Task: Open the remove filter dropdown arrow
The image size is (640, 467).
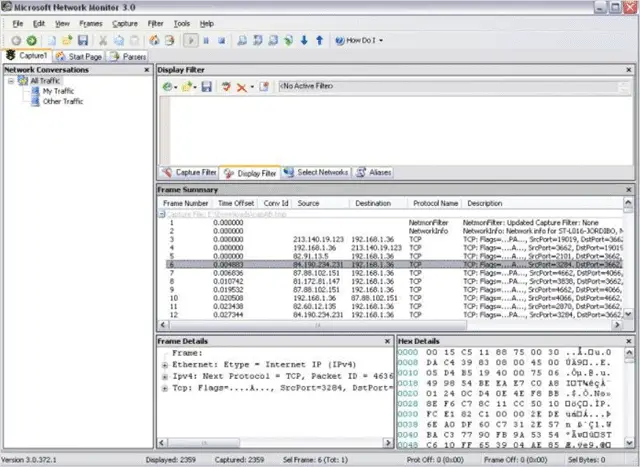Action: pos(252,87)
